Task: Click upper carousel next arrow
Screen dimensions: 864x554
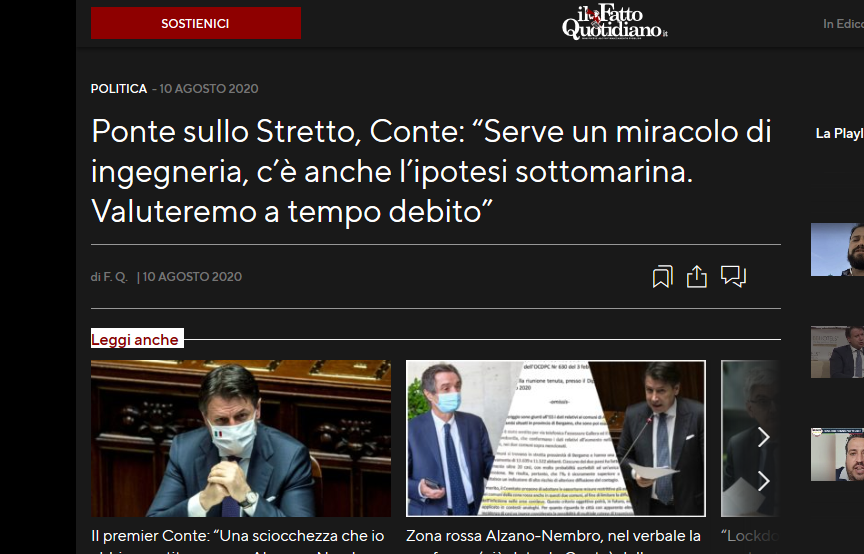Action: 763,437
